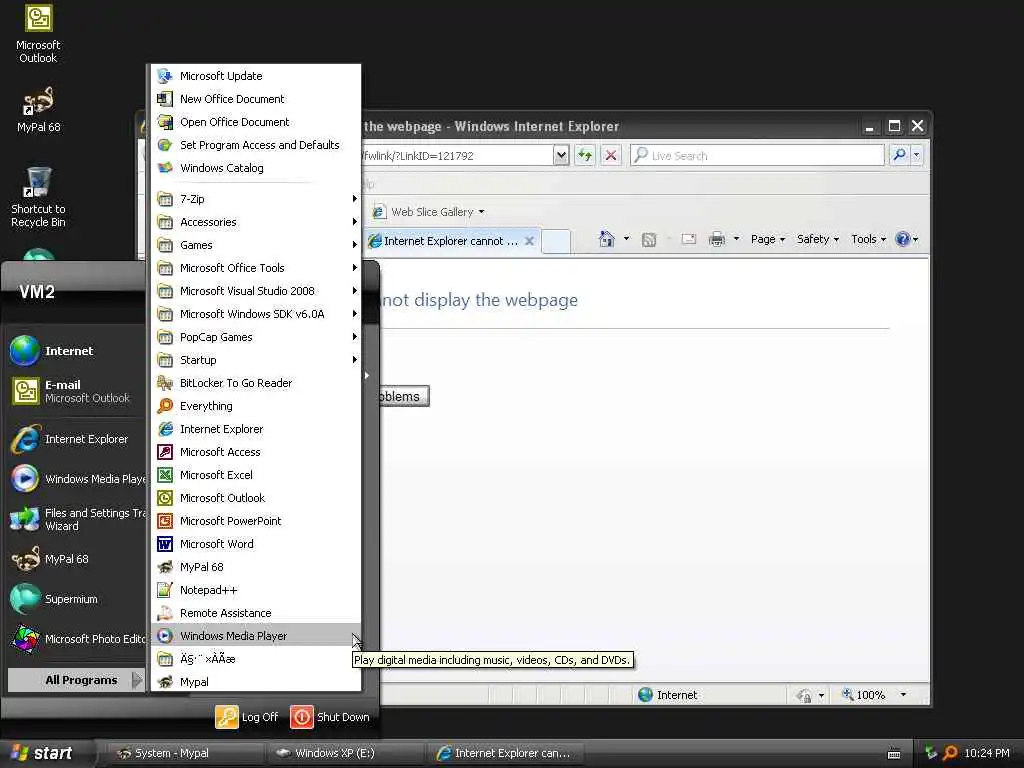
Task: Open the 100% zoom level dropdown
Action: coord(903,695)
